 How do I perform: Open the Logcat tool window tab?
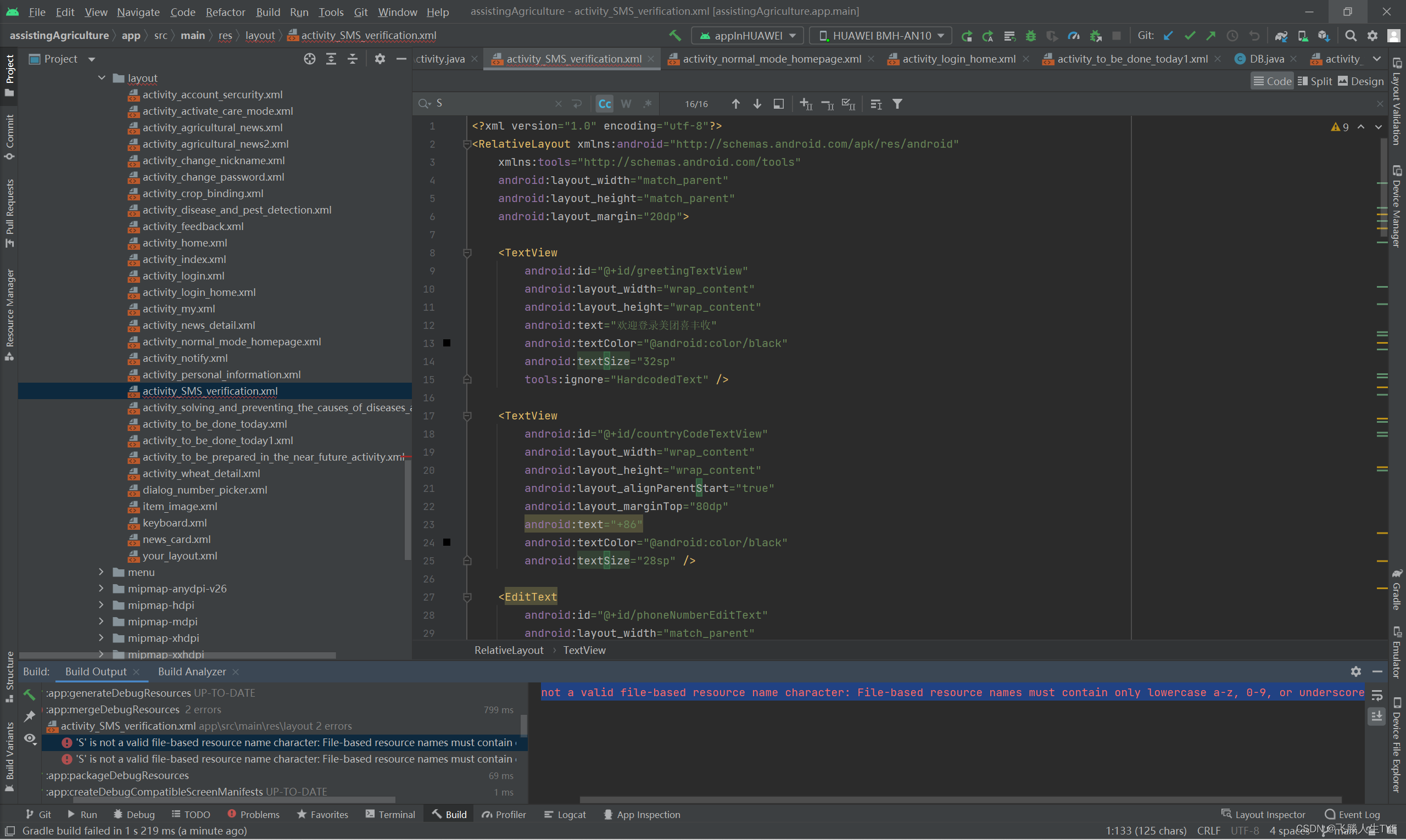(x=565, y=815)
